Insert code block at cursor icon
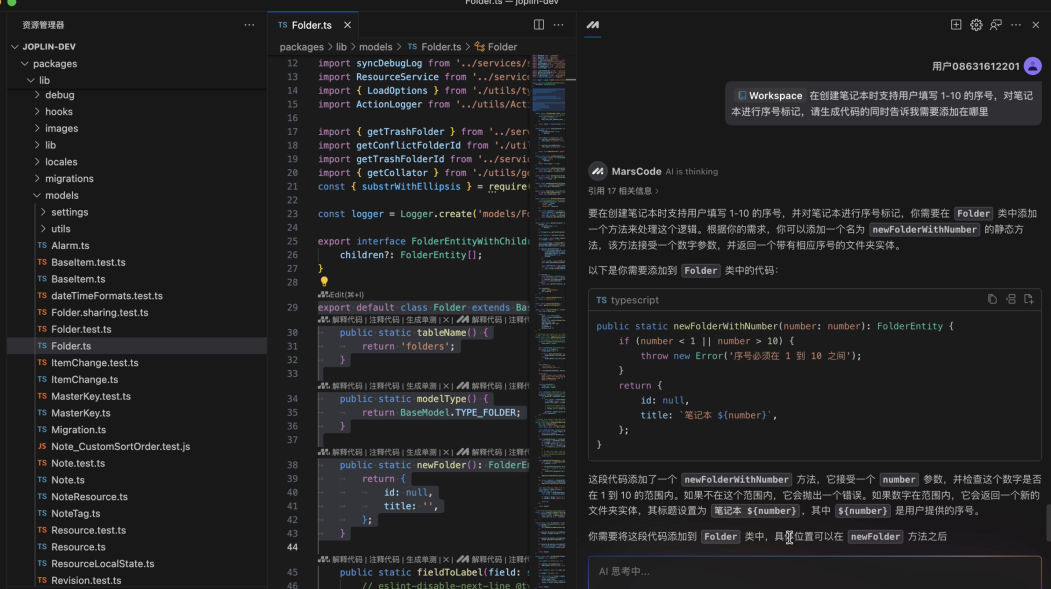Viewport: 1051px width, 589px height. tap(1011, 299)
